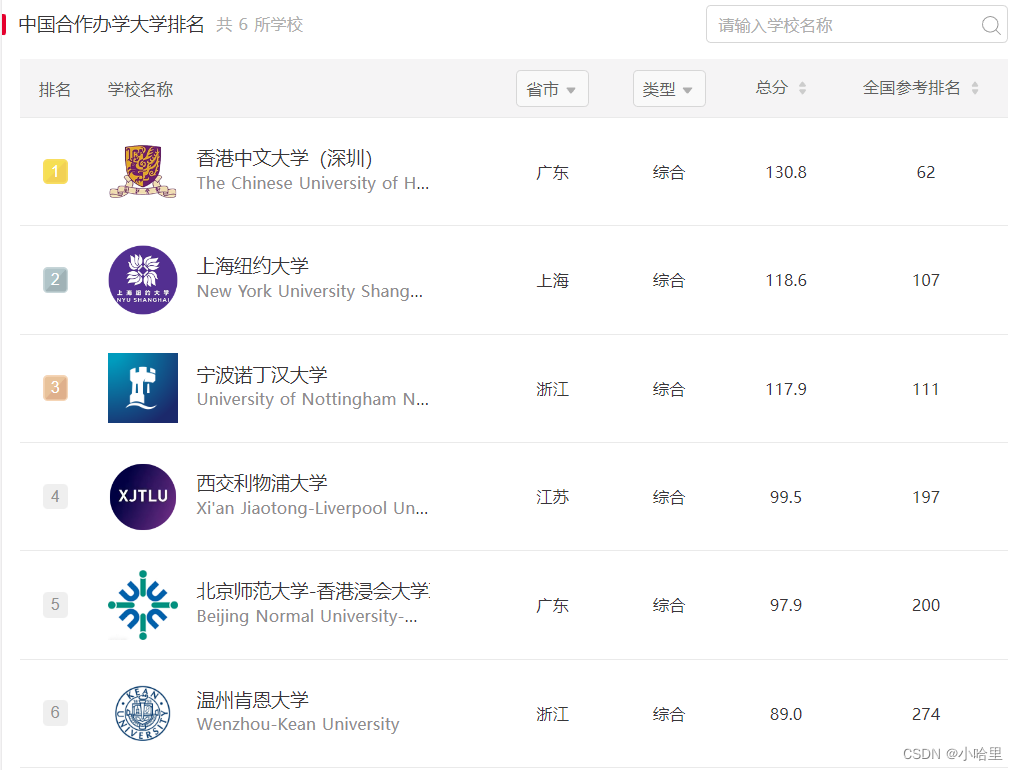This screenshot has height=770, width=1018.
Task: Open the 类型 type filter dropdown
Action: 669,88
